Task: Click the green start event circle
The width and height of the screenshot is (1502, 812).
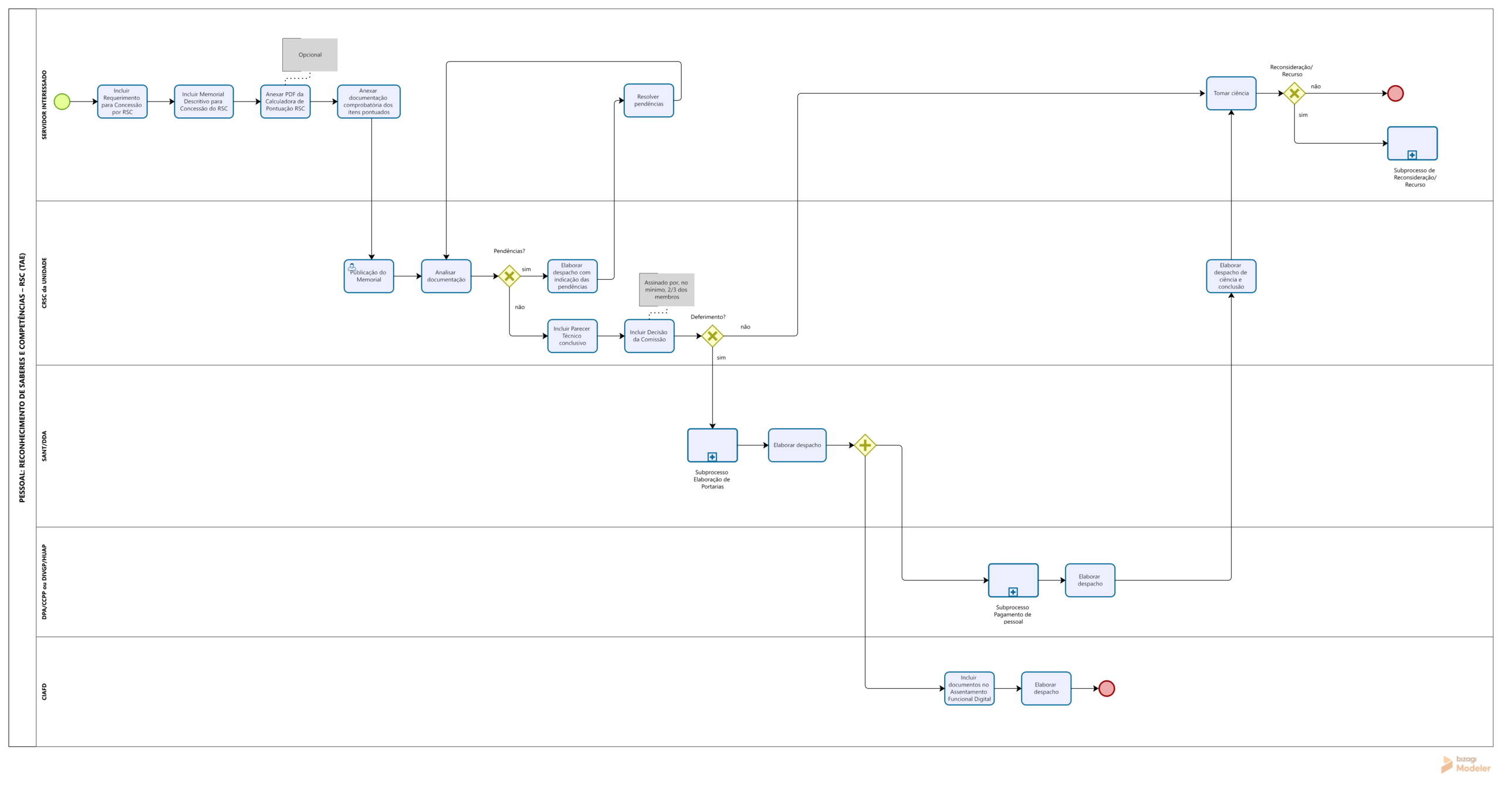Action: [x=62, y=101]
